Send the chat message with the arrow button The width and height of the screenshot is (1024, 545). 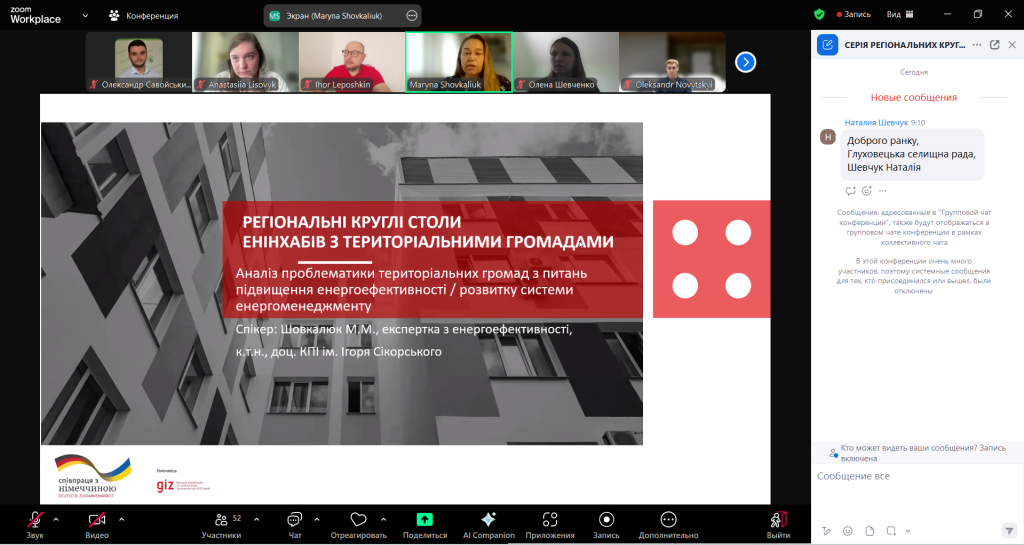click(1009, 531)
